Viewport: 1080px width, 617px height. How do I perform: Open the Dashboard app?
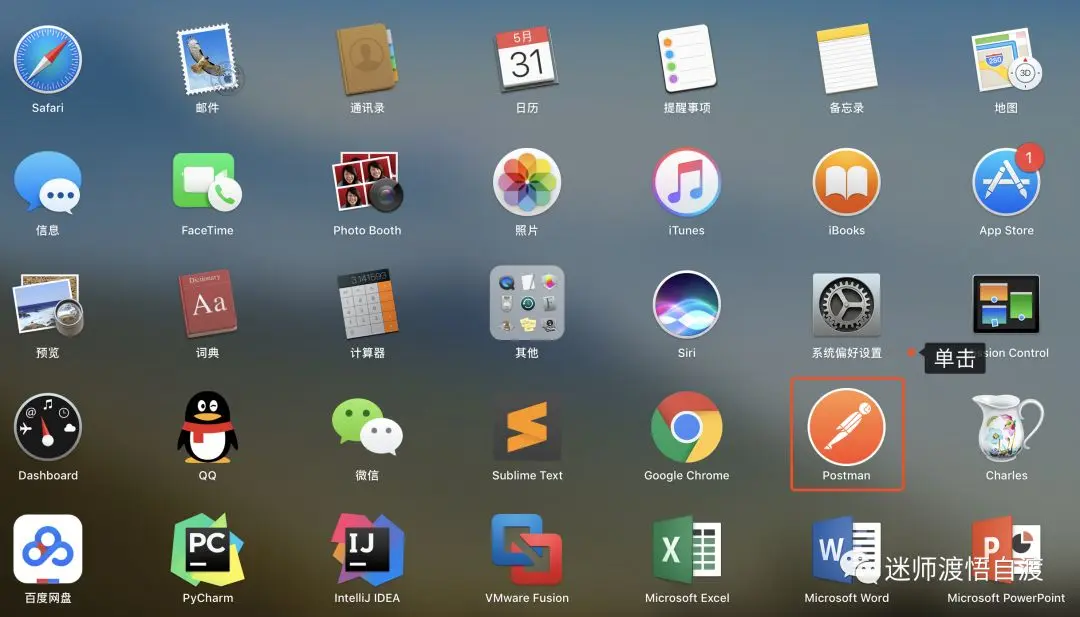pos(48,428)
